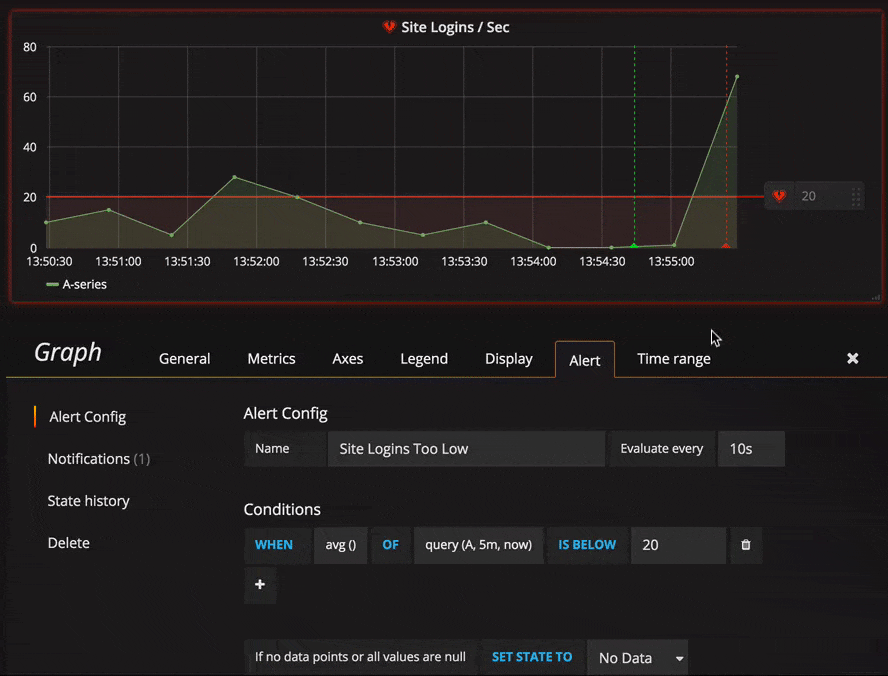This screenshot has height=676, width=888.
Task: Click the SET STATE TO action link
Action: point(532,658)
